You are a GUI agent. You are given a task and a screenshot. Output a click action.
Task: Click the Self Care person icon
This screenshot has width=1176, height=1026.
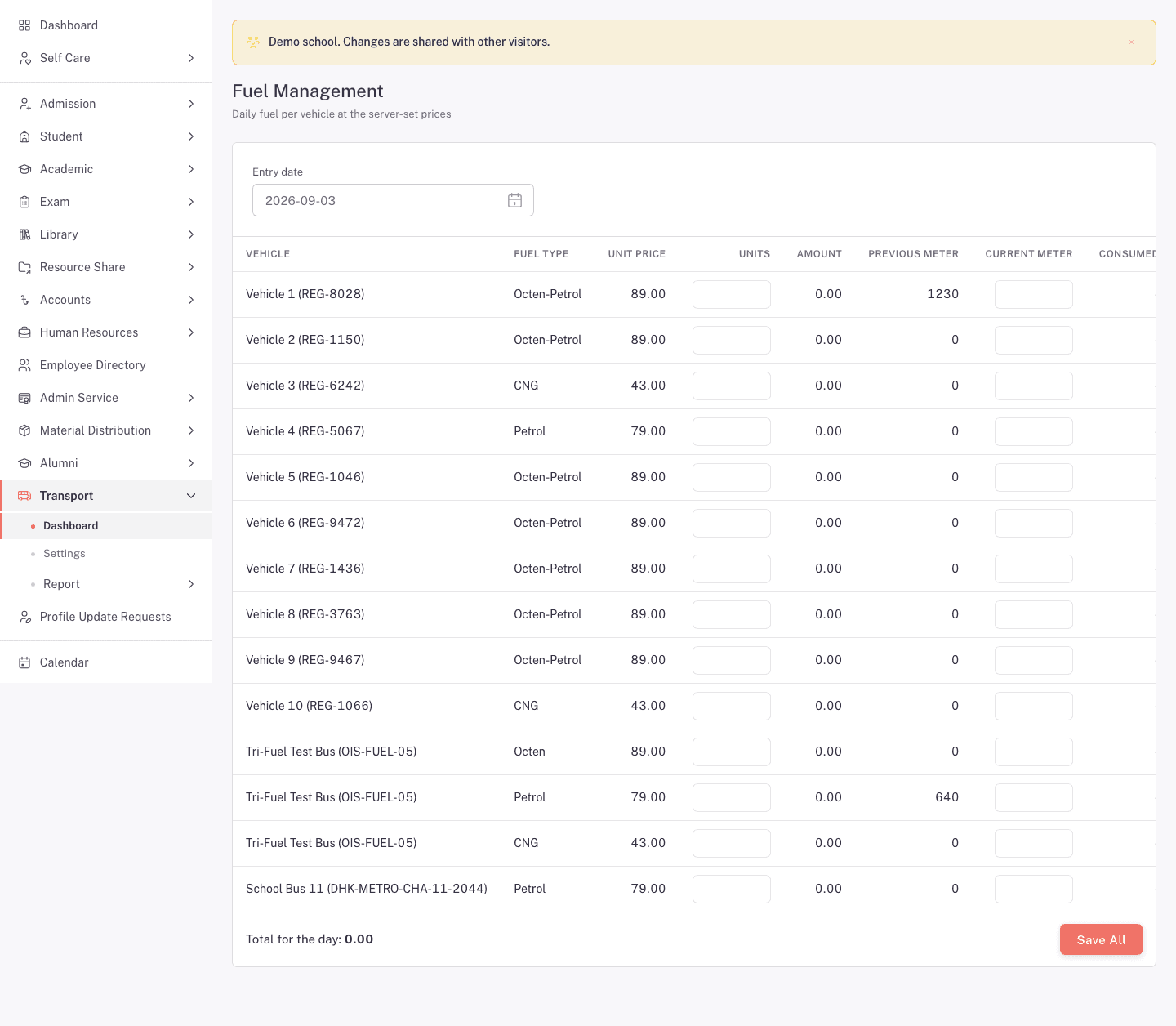tap(24, 58)
